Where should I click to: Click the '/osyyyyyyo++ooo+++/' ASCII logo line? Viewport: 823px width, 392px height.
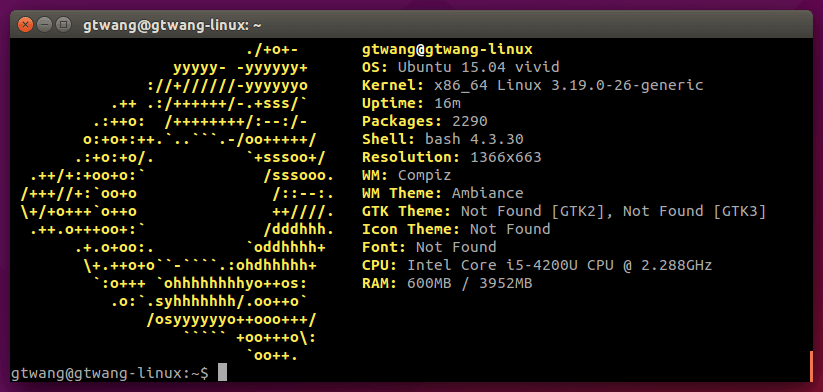[x=231, y=319]
